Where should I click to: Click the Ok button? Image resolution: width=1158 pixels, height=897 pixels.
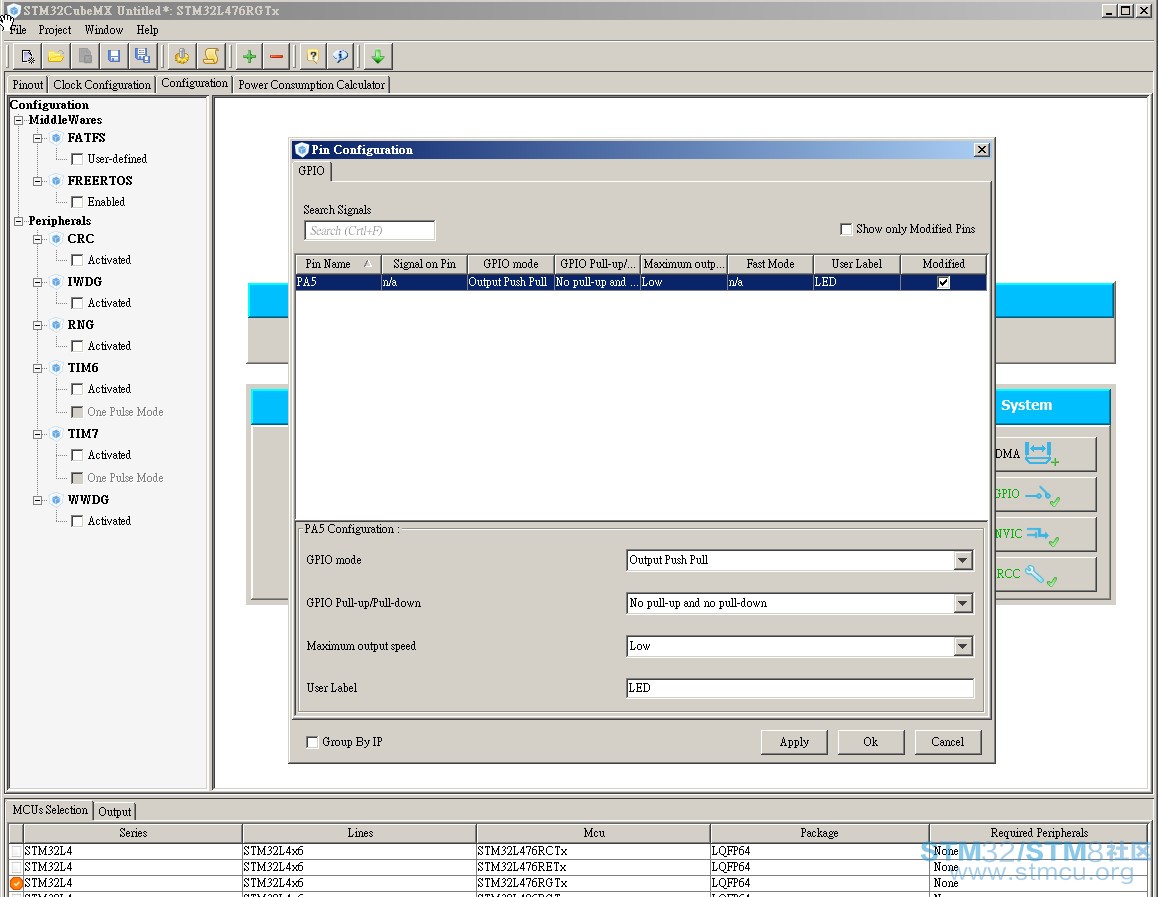pos(871,742)
